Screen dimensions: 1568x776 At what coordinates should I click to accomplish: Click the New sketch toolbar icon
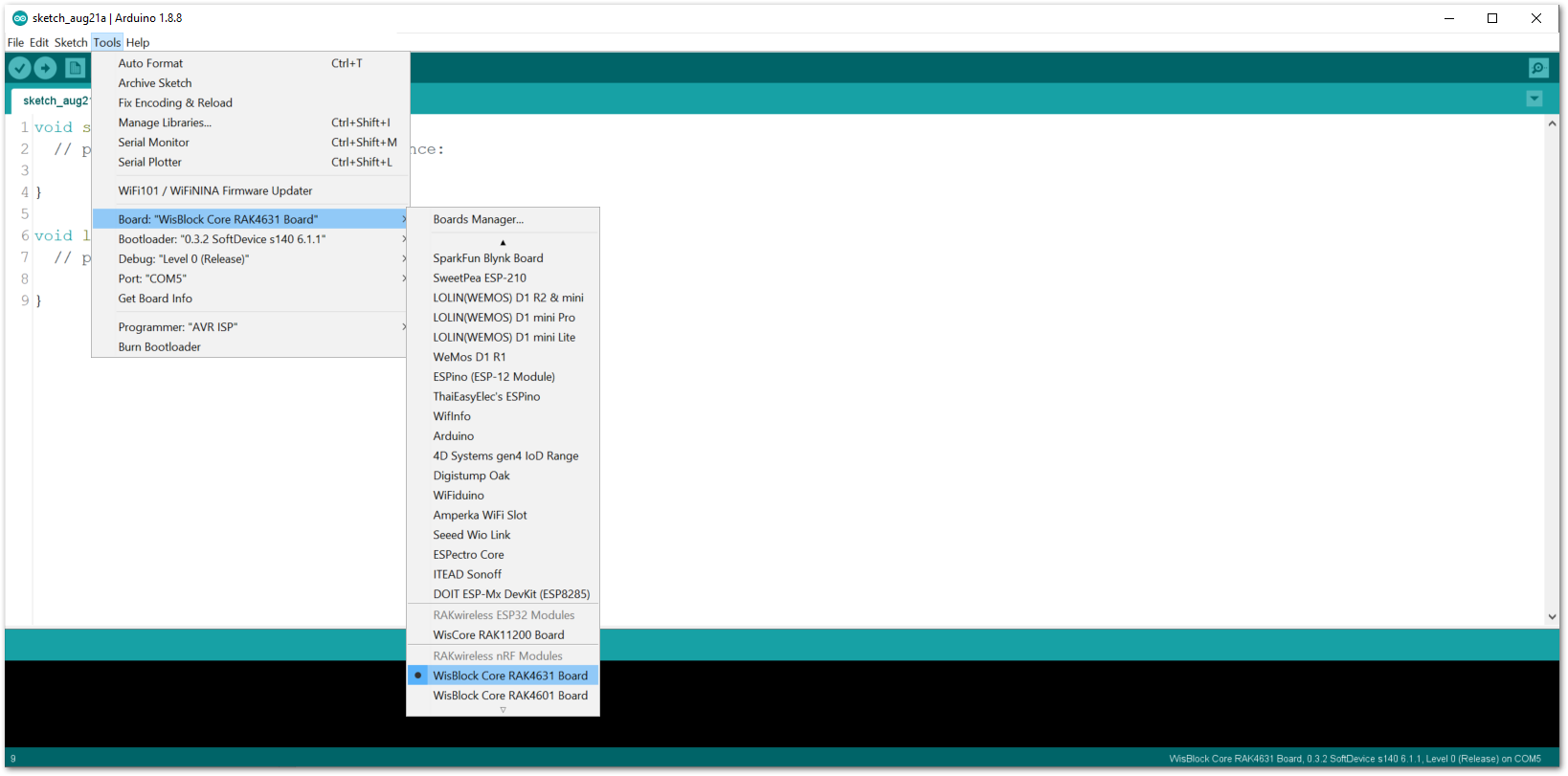point(75,68)
